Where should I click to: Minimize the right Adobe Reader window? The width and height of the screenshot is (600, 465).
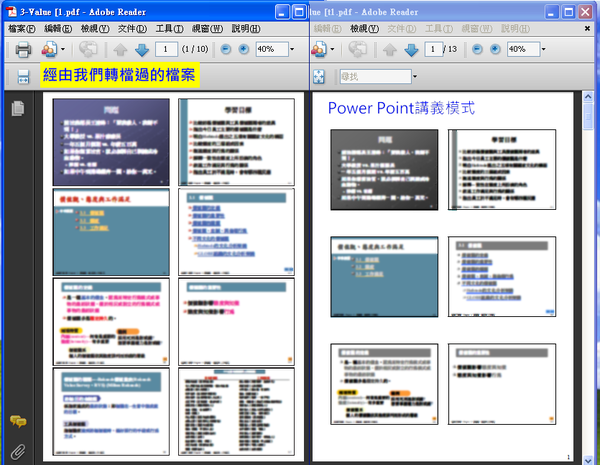click(x=551, y=12)
